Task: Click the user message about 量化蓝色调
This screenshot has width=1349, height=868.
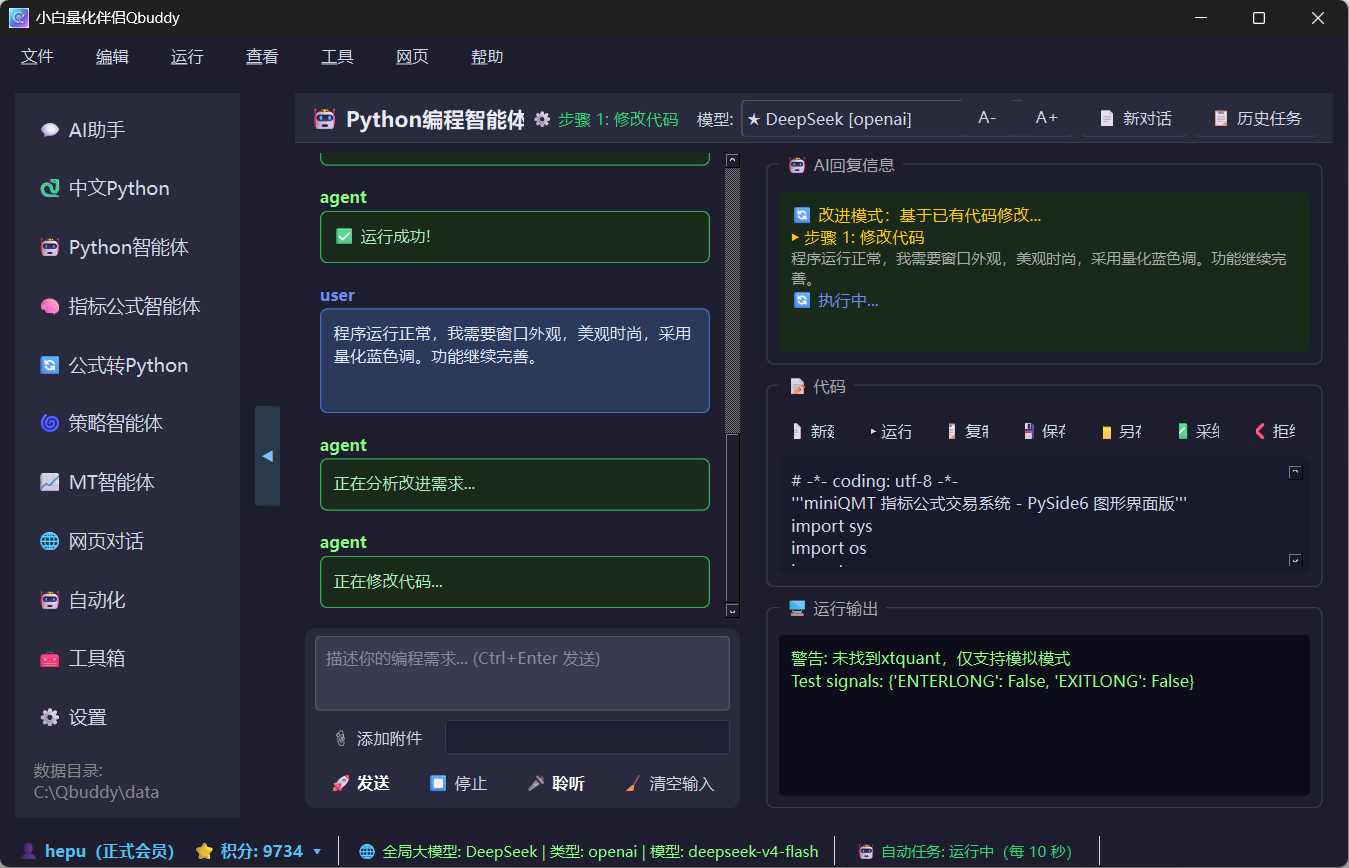Action: click(x=515, y=360)
